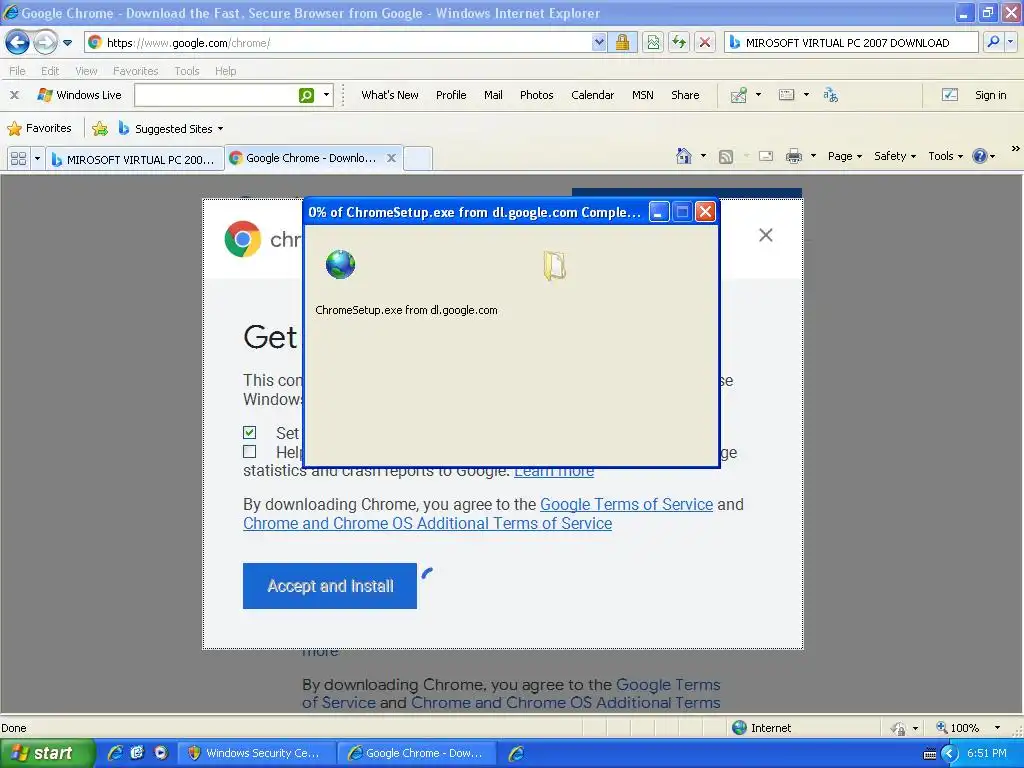Click the blue Help question icon

980,156
